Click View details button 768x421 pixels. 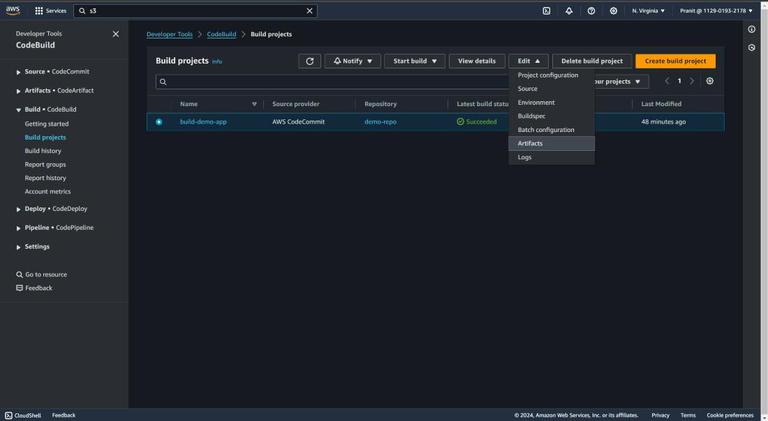click(x=477, y=61)
